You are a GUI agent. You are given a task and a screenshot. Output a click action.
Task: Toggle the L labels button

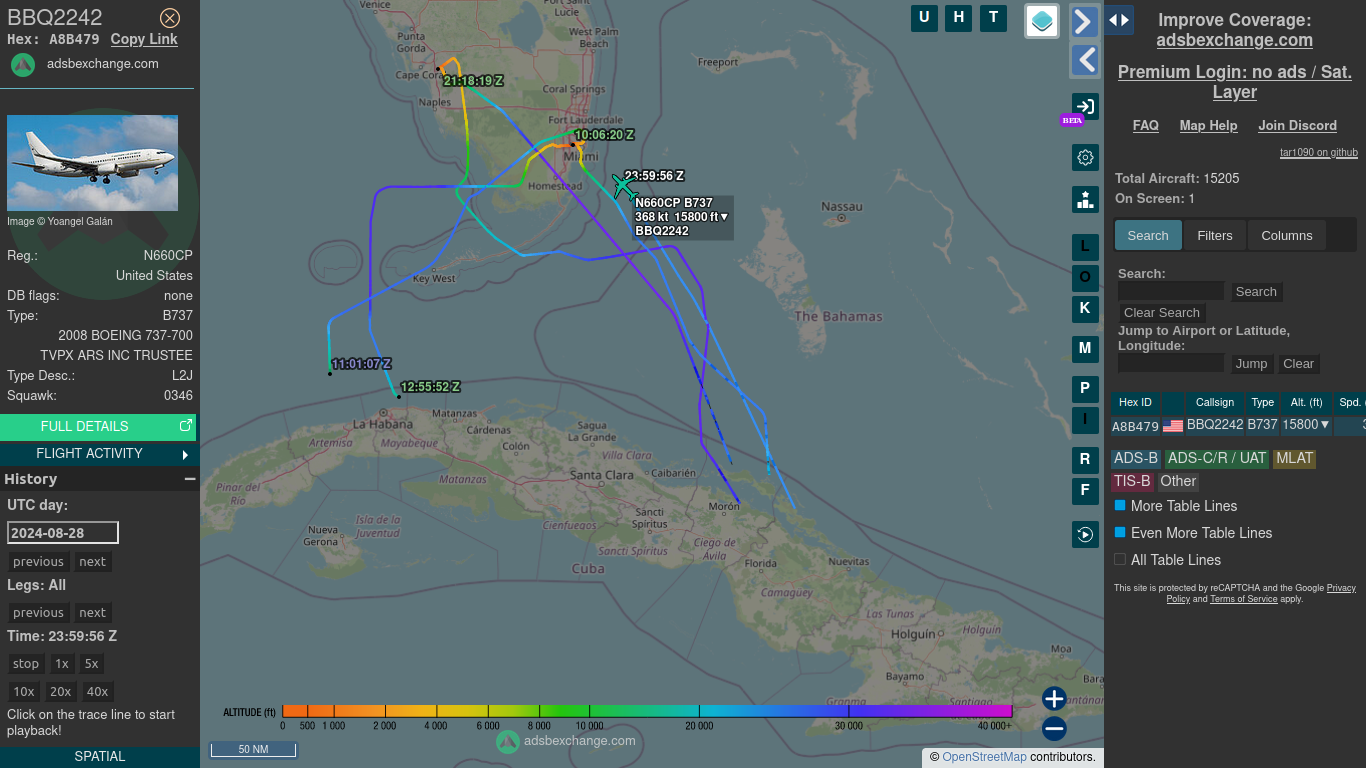pos(1085,246)
